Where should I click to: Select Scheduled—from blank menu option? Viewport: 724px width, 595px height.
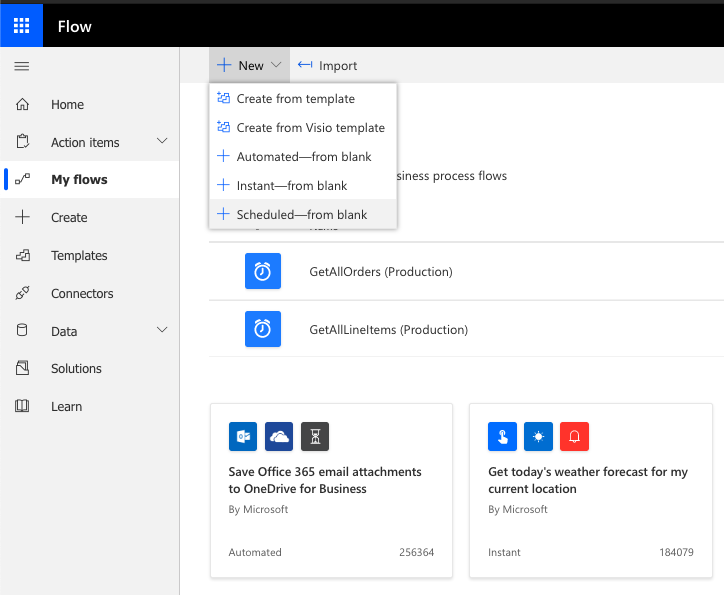click(x=301, y=215)
